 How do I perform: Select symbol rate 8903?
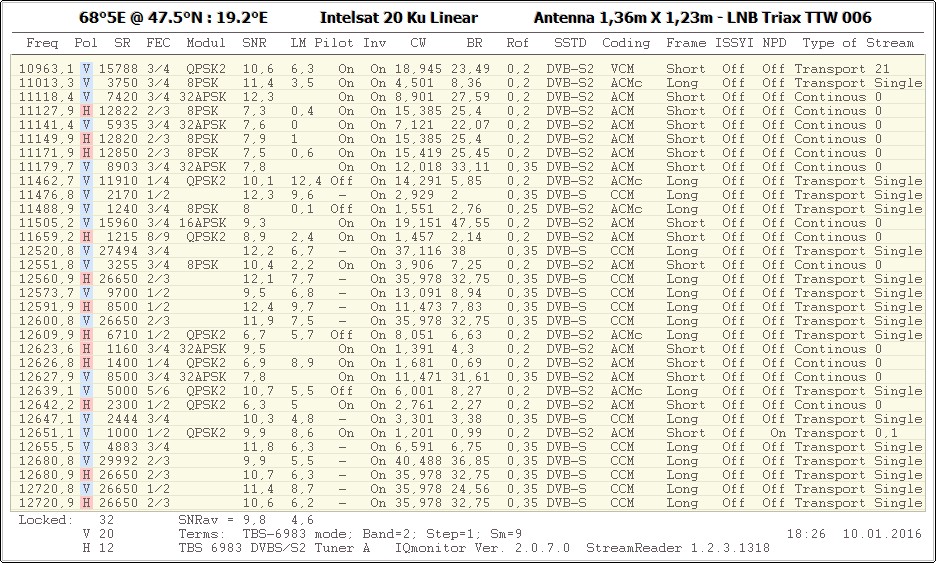tap(122, 167)
